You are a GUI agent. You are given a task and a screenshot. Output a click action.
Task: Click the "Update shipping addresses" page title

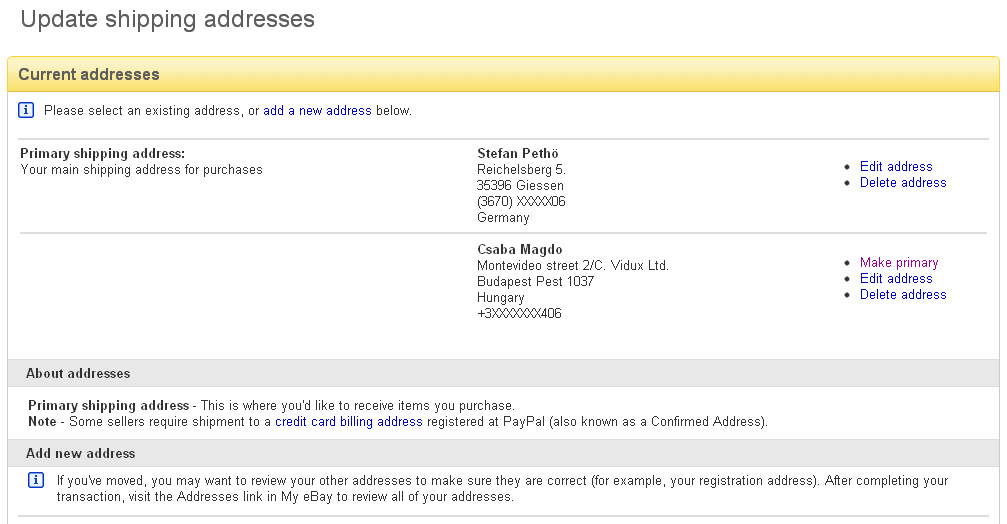pos(167,19)
